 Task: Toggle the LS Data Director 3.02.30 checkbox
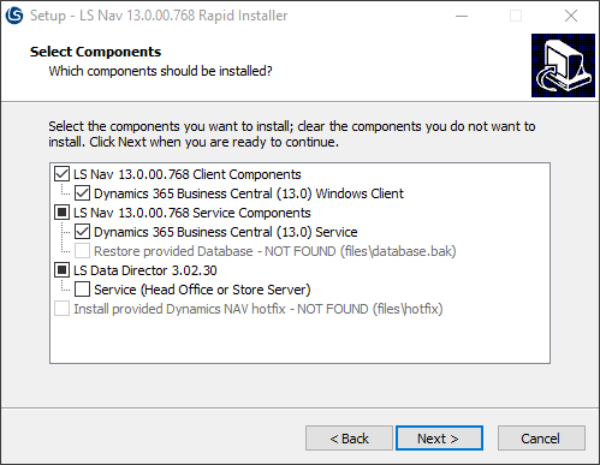point(61,271)
